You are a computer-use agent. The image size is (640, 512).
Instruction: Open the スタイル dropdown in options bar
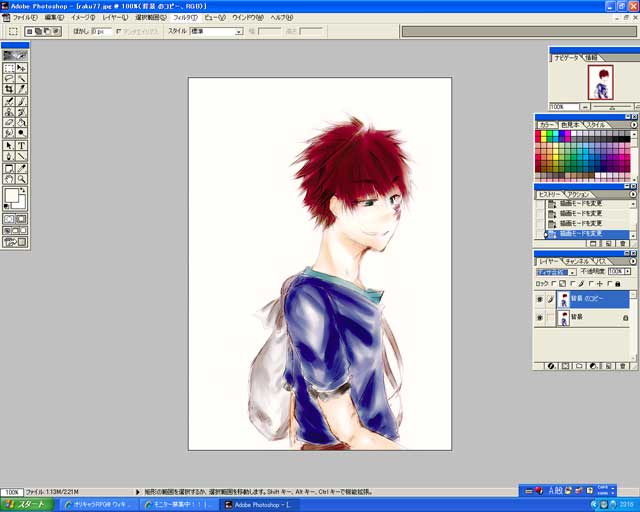pyautogui.click(x=216, y=31)
